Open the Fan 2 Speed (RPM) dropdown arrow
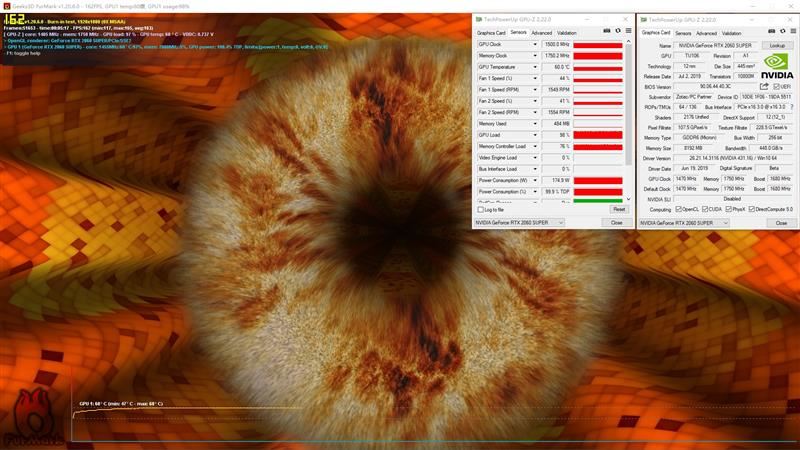This screenshot has width=800, height=450. click(x=535, y=112)
